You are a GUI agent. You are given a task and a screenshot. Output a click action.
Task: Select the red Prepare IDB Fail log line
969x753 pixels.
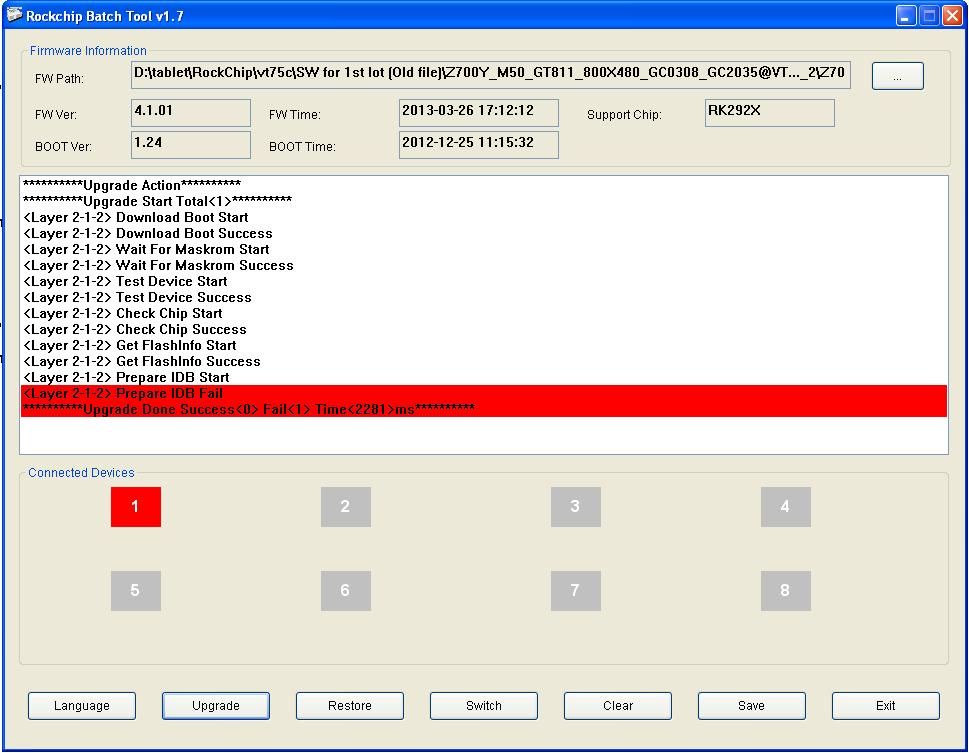483,393
